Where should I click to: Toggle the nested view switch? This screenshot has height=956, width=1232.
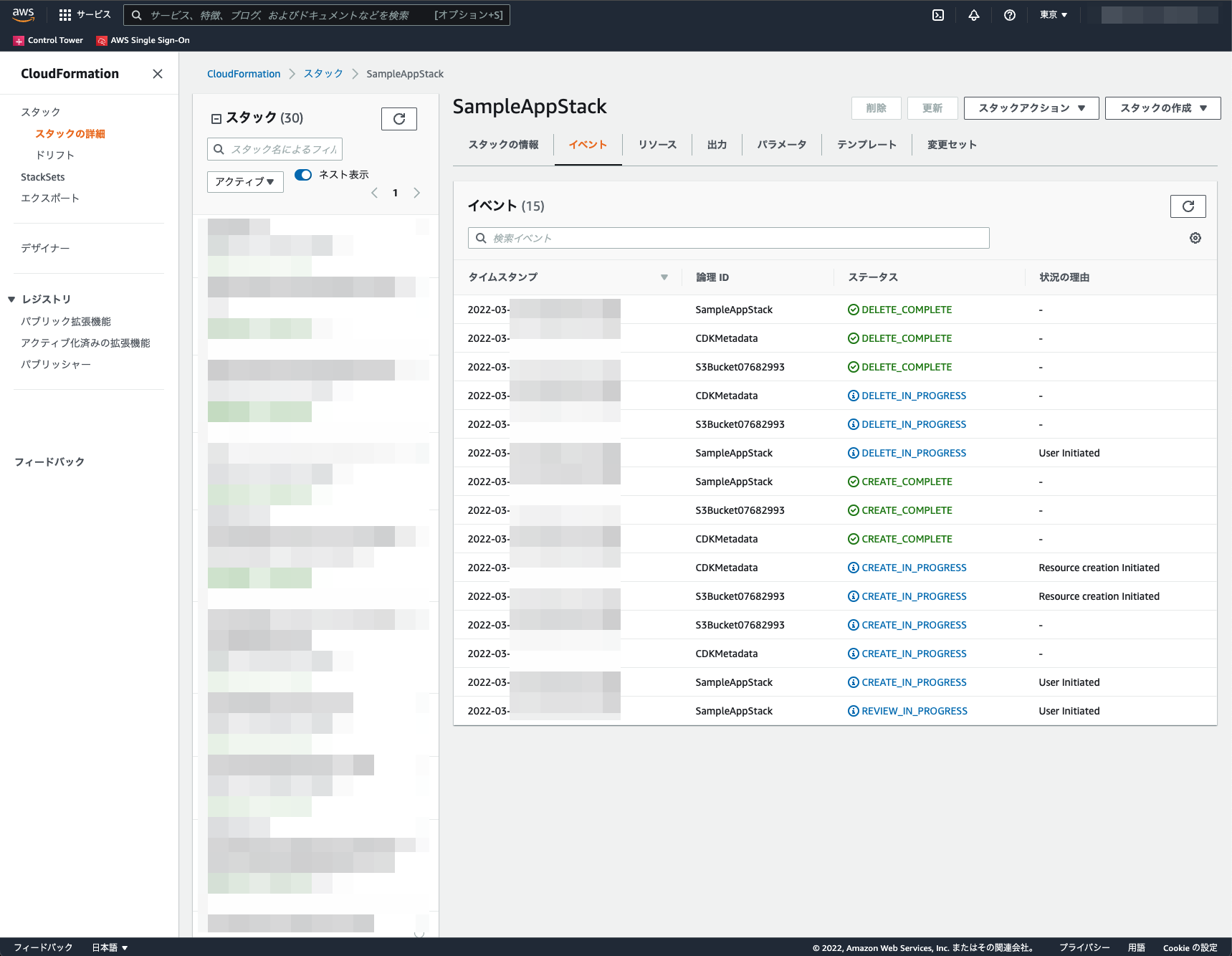pyautogui.click(x=303, y=175)
